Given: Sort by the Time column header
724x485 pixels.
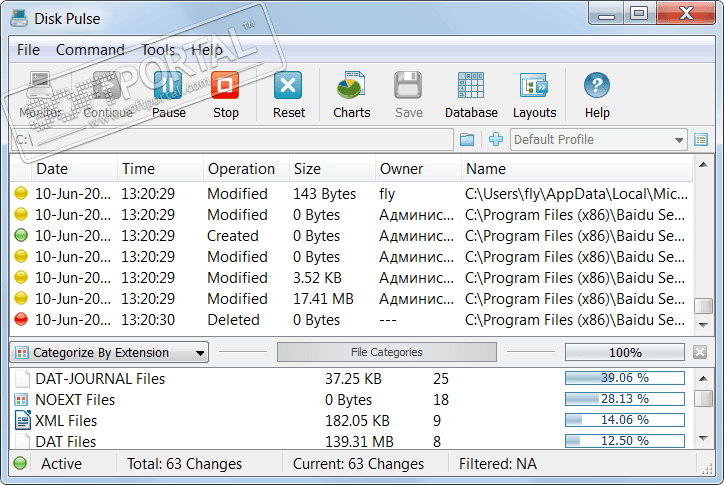Looking at the screenshot, I should [160, 169].
